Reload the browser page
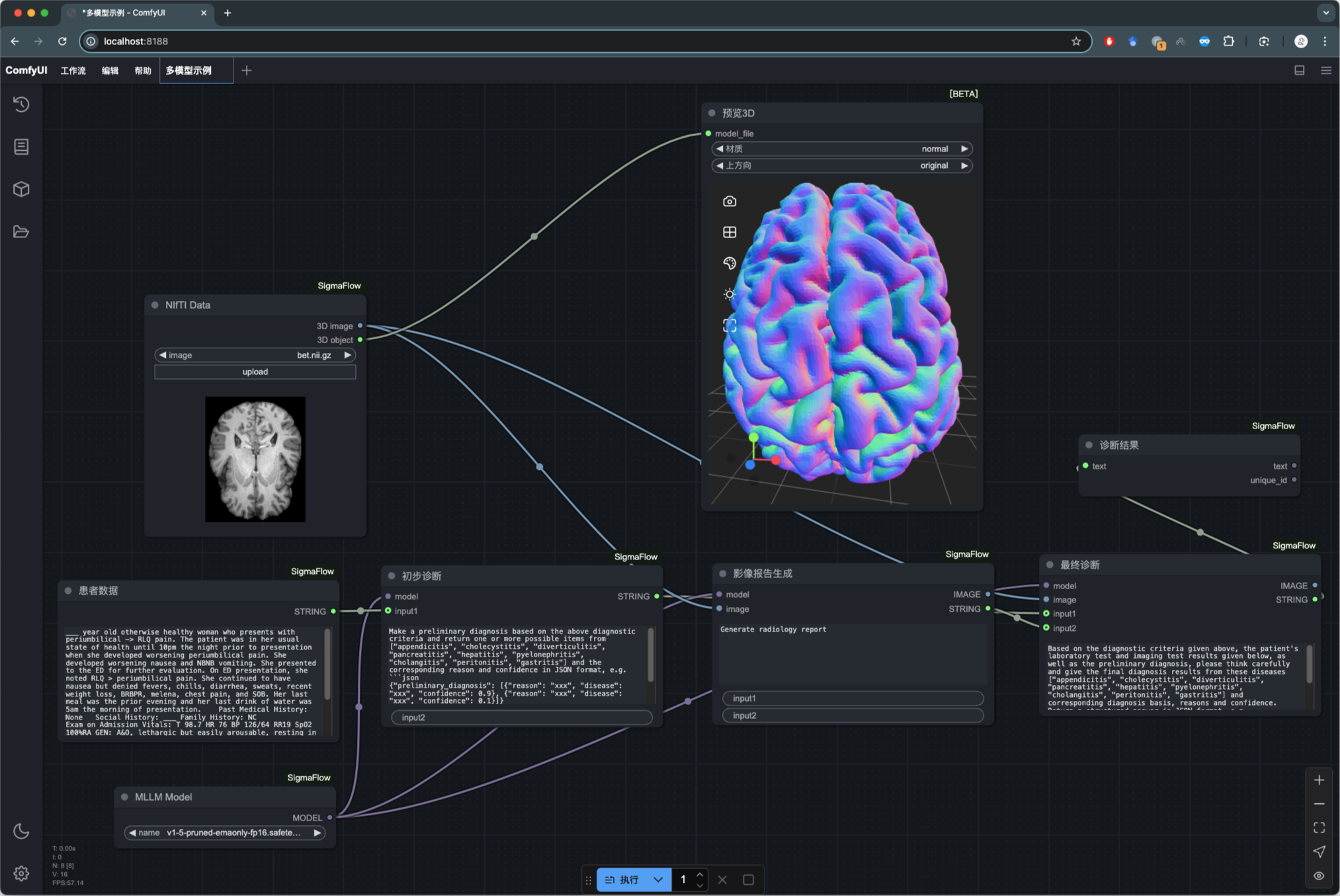This screenshot has width=1340, height=896. click(x=62, y=41)
